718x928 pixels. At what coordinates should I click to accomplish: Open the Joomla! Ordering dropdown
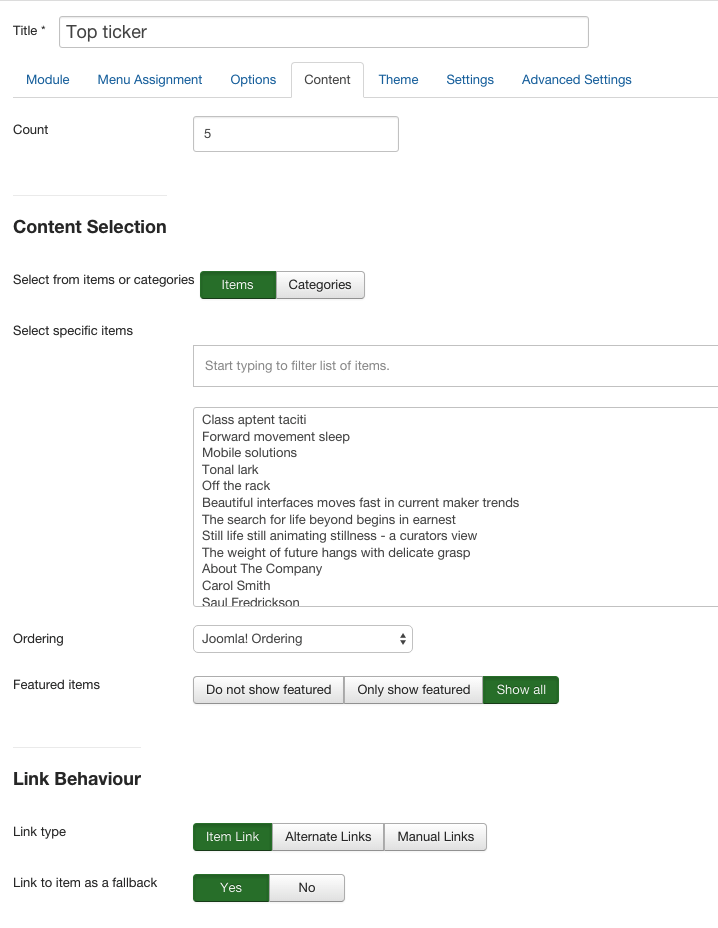click(302, 639)
